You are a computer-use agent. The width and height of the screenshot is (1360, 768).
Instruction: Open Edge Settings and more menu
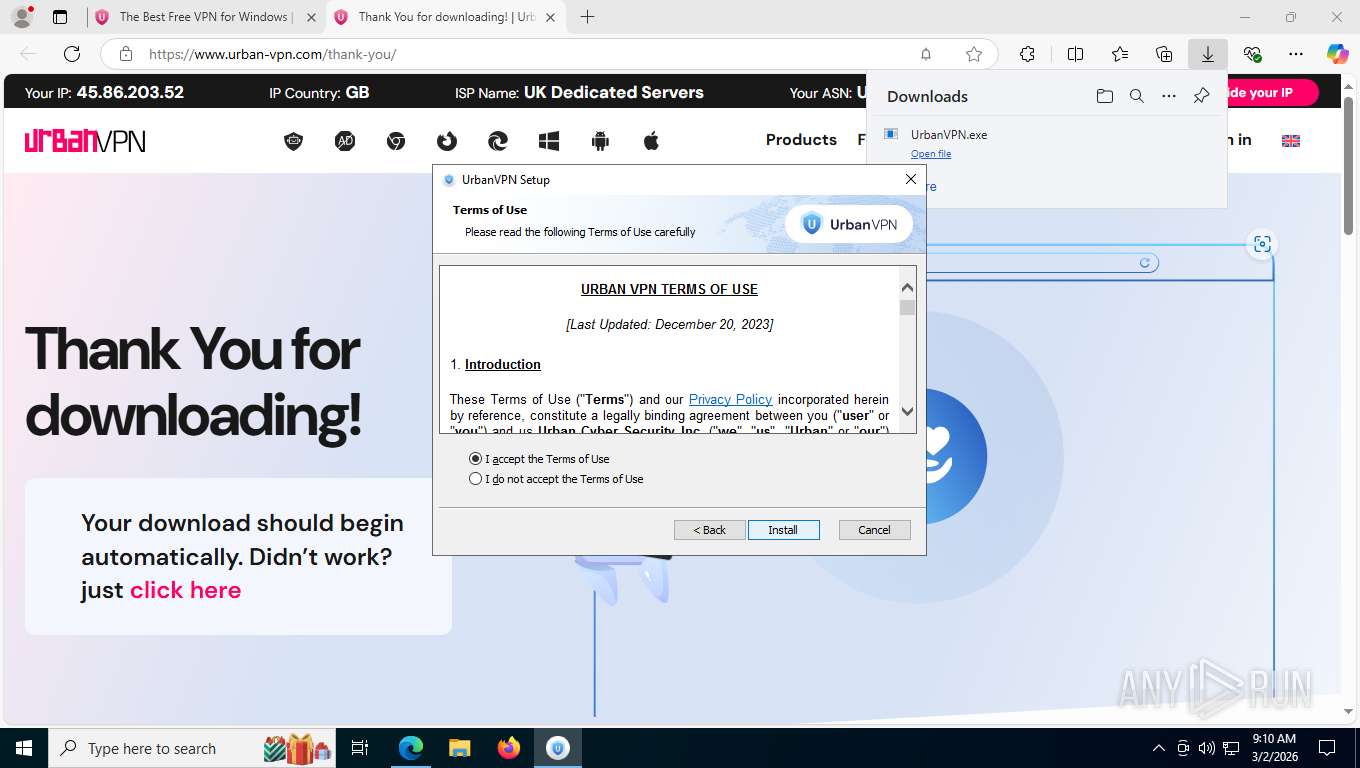[1296, 54]
